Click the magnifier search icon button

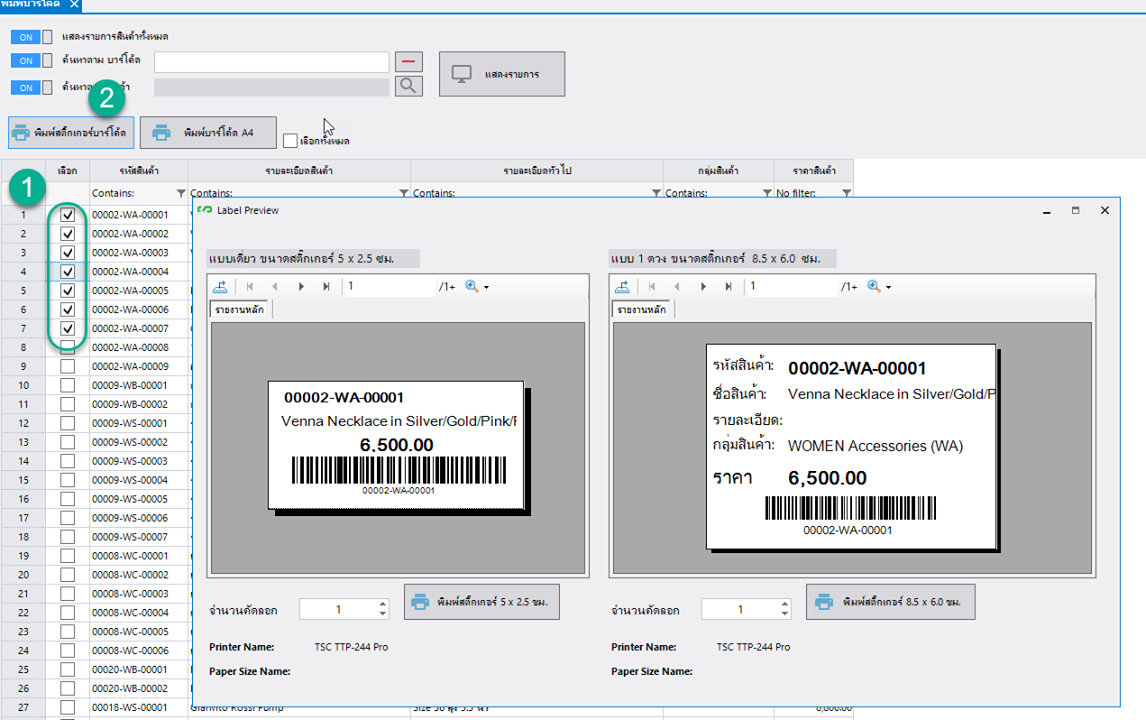point(408,86)
